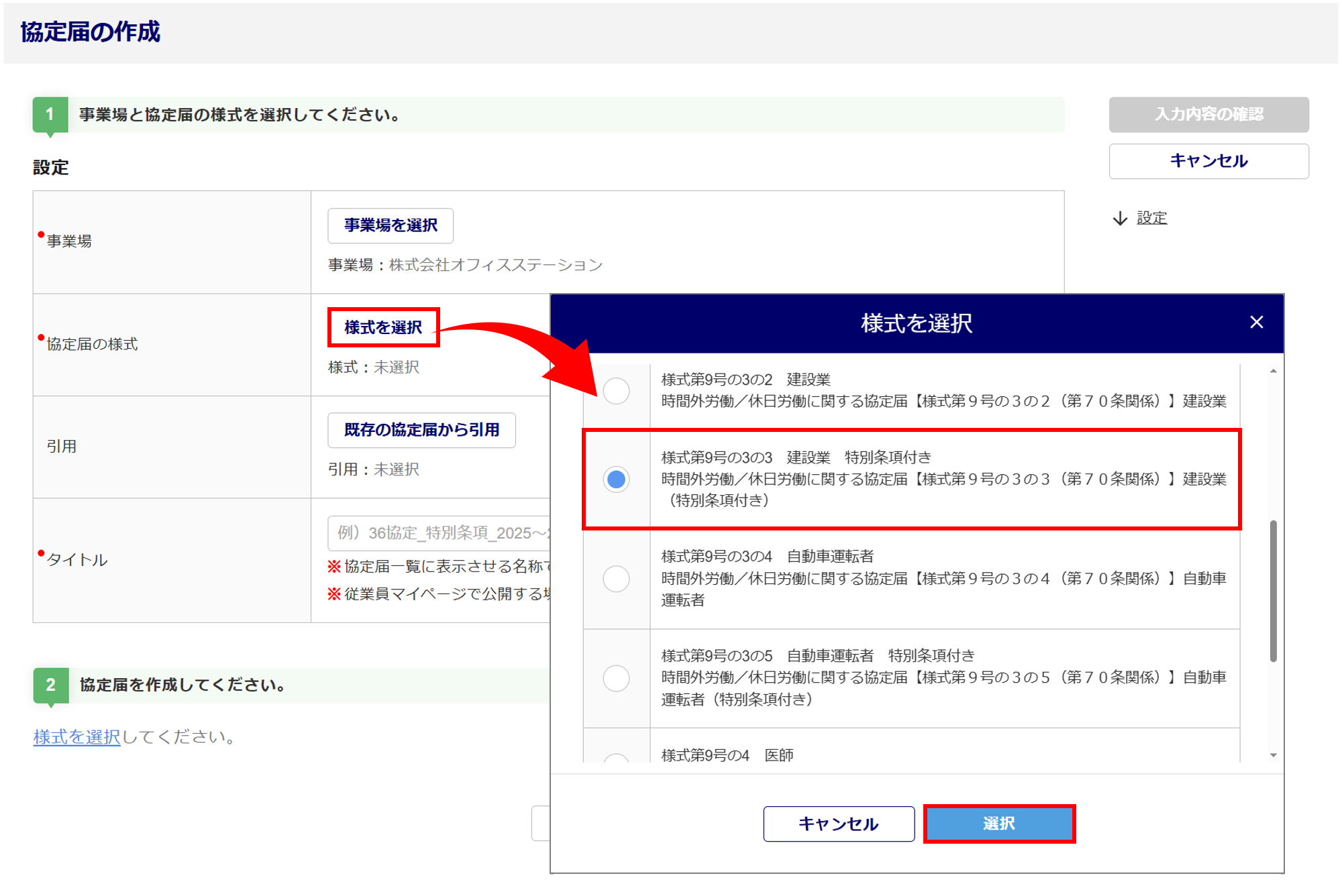This screenshot has width=1342, height=896.
Task: Click 既存の協定届から引用 button
Action: [x=421, y=430]
